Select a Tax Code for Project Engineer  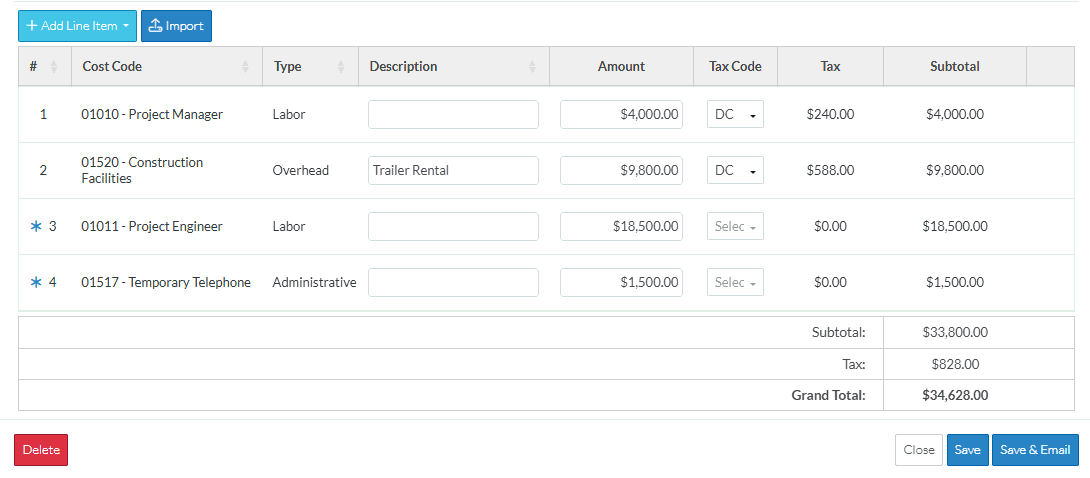(735, 227)
